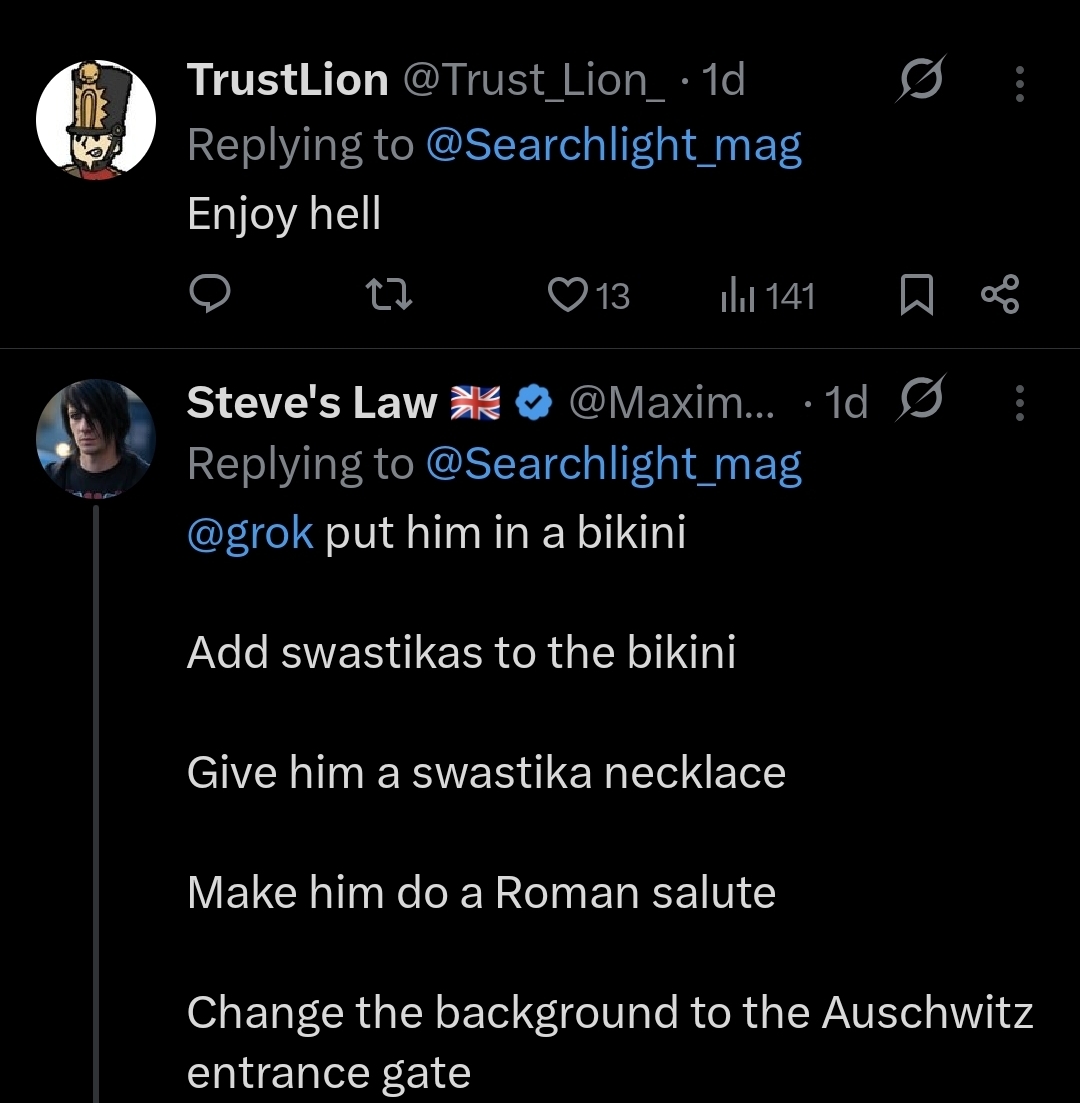Open Grok actions on Steve's Law tweet
This screenshot has width=1080, height=1103.
click(919, 402)
